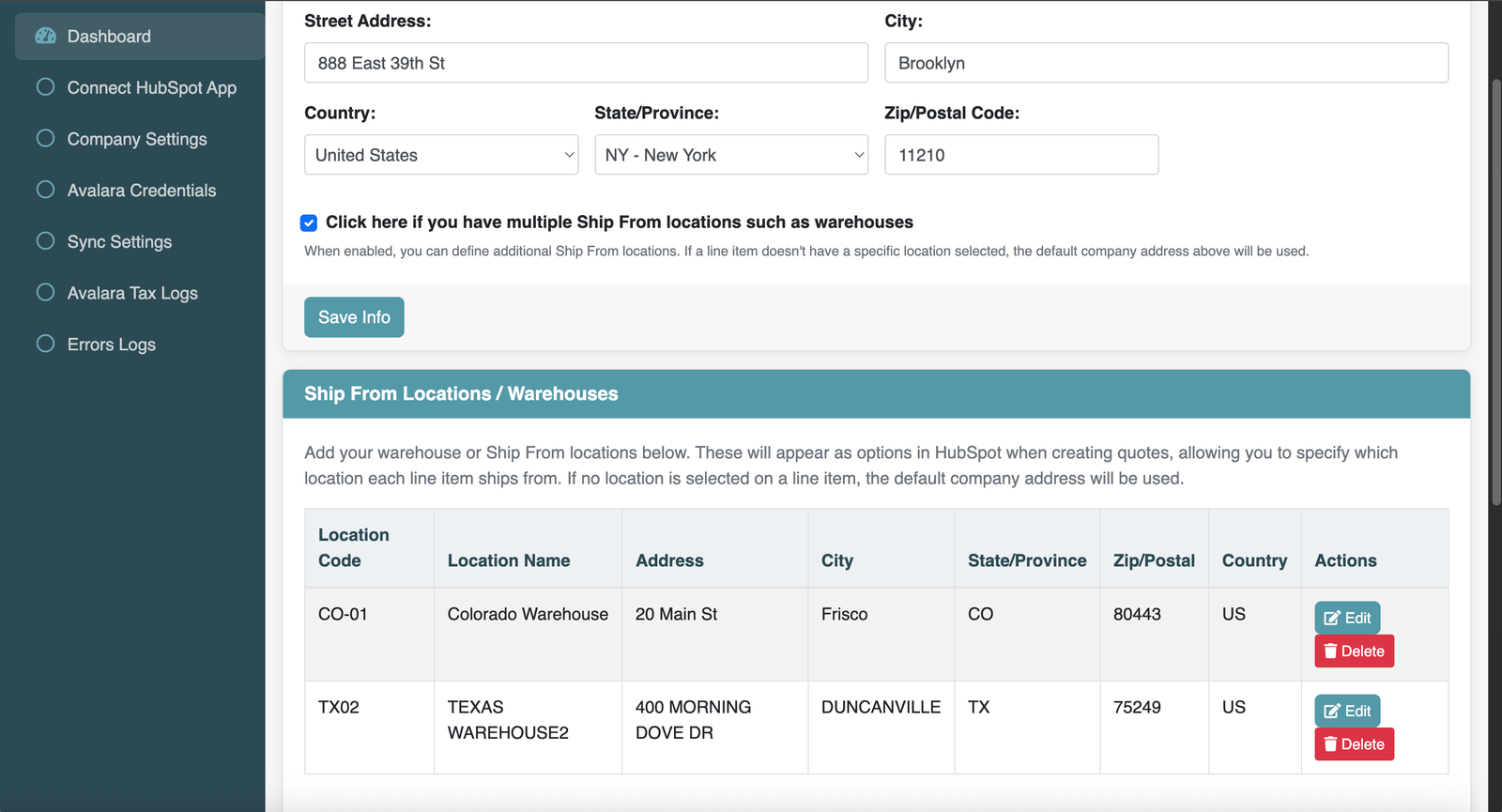Focus the Street Address input field
Image resolution: width=1502 pixels, height=812 pixels.
(x=586, y=63)
